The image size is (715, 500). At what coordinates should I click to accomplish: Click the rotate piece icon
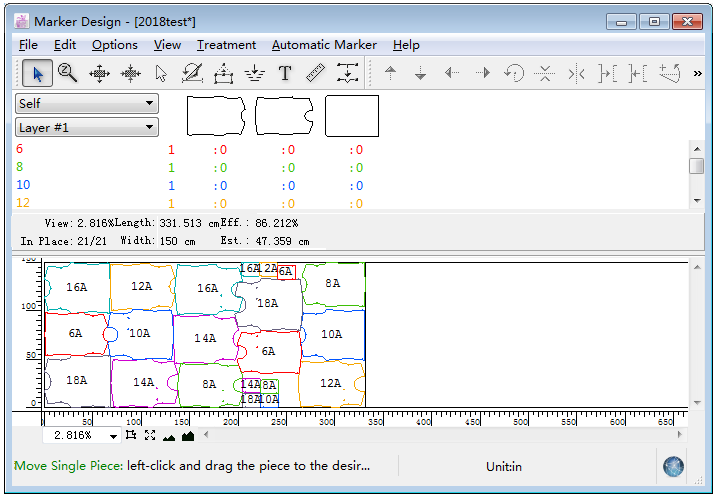tap(514, 73)
